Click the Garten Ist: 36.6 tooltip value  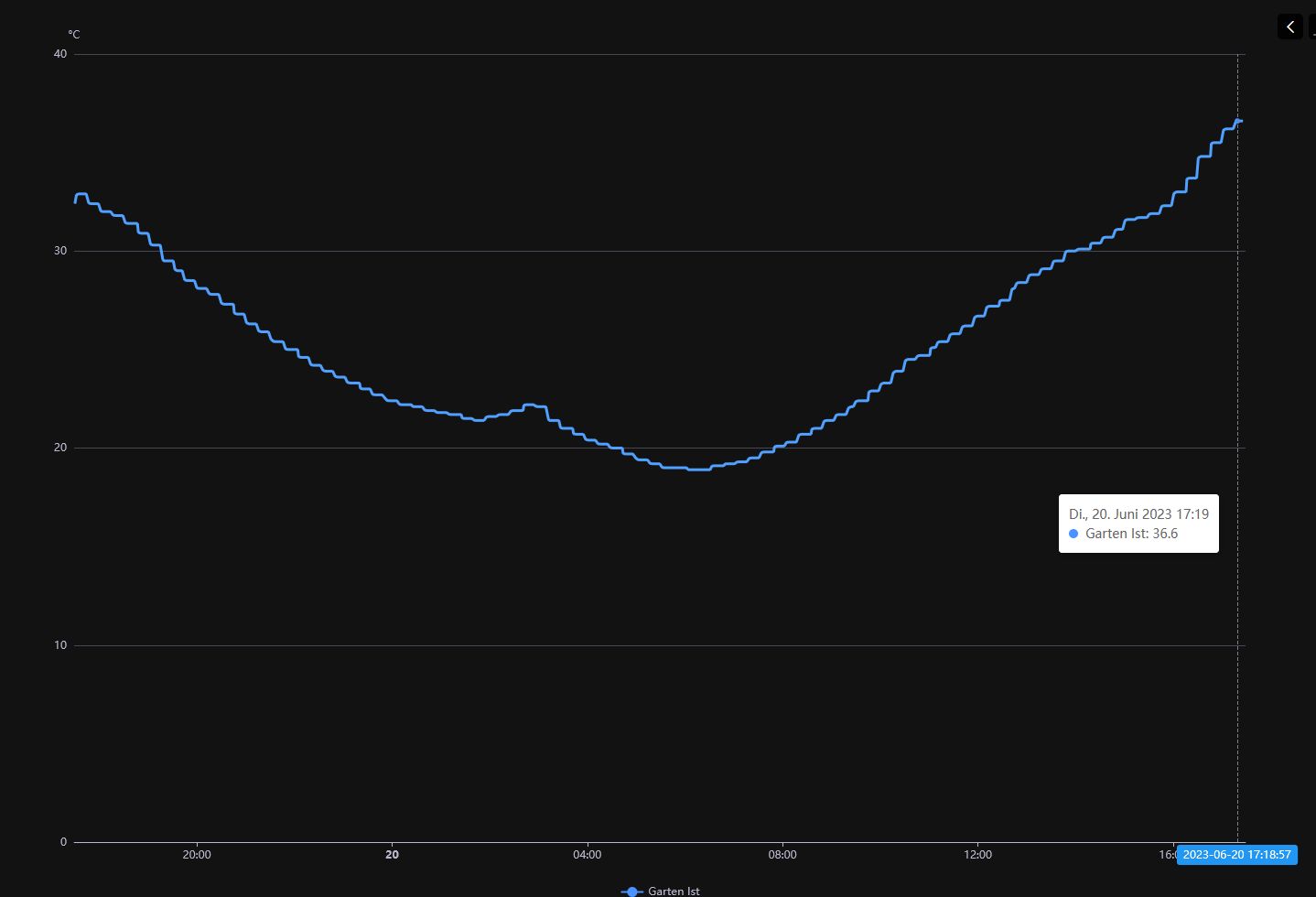[1131, 534]
